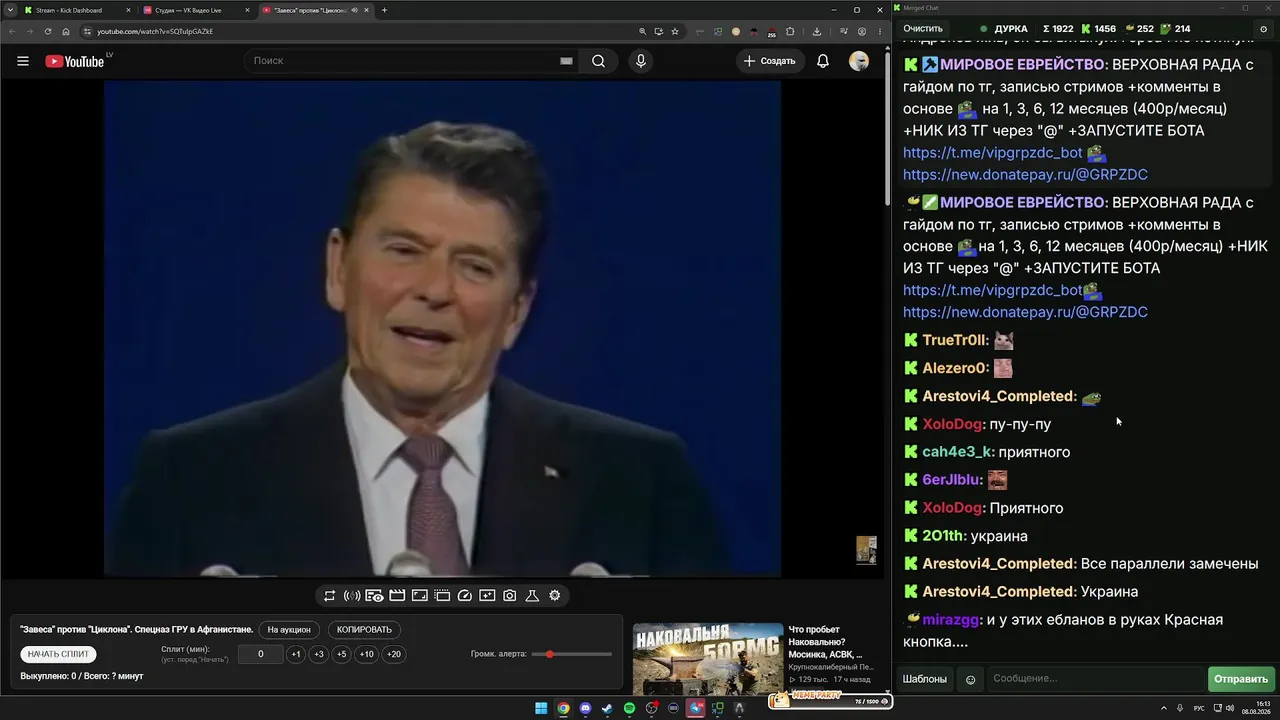This screenshot has width=1280, height=720.
Task: Switch to Stream - Kick Dashboard tab
Action: click(x=78, y=10)
